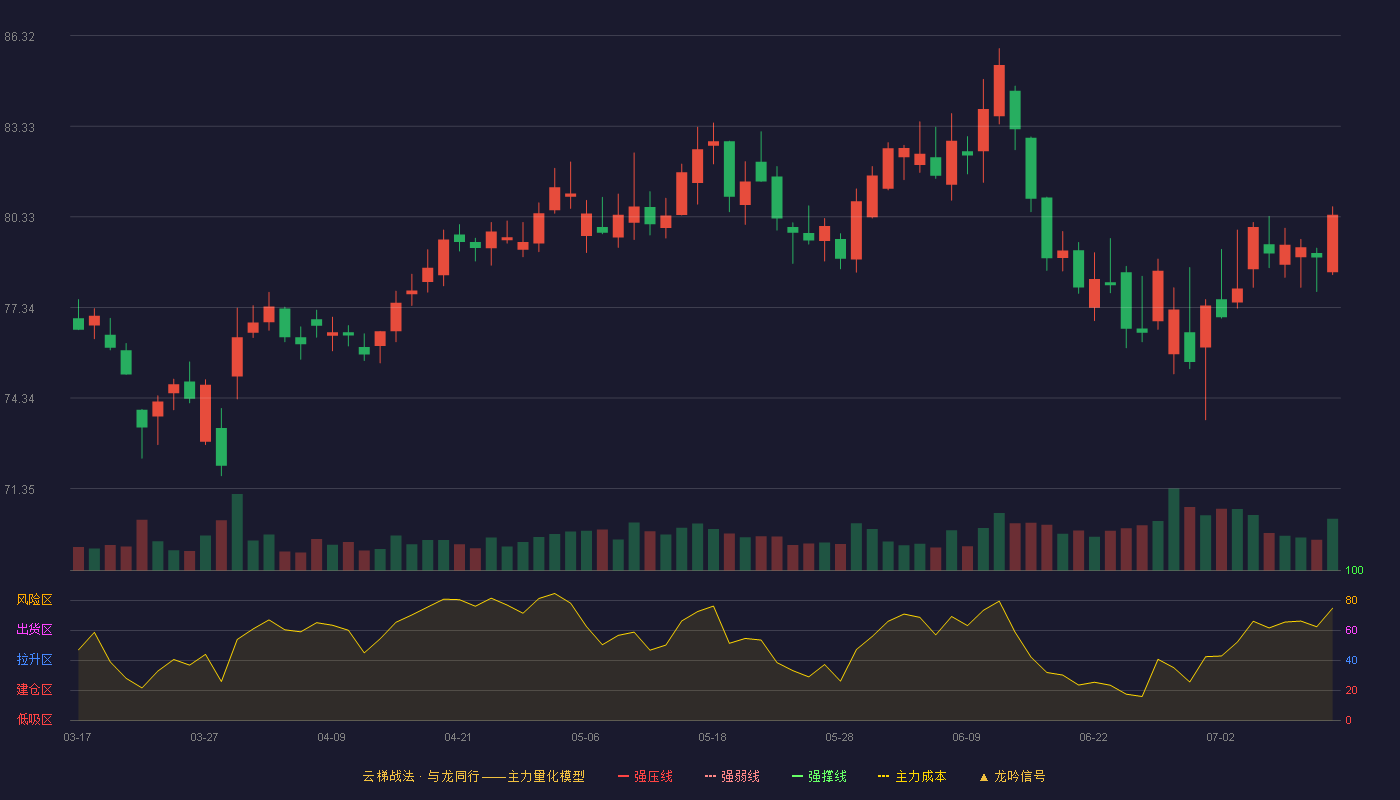Select the 拉升区 zone label
The image size is (1400, 800).
tap(34, 660)
